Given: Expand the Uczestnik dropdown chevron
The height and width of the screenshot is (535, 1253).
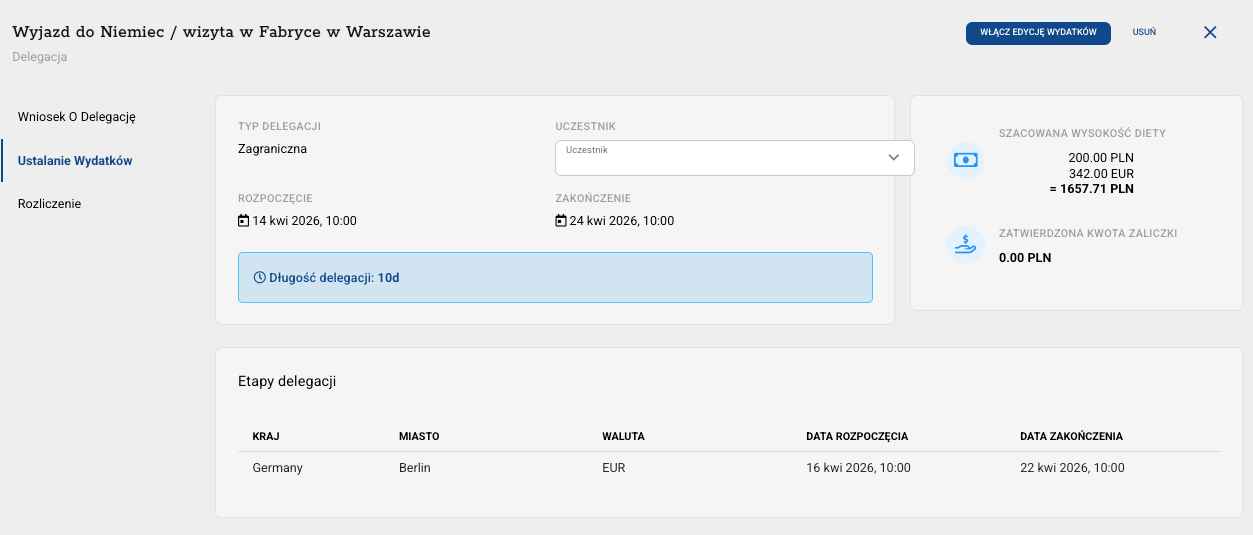Looking at the screenshot, I should [894, 157].
